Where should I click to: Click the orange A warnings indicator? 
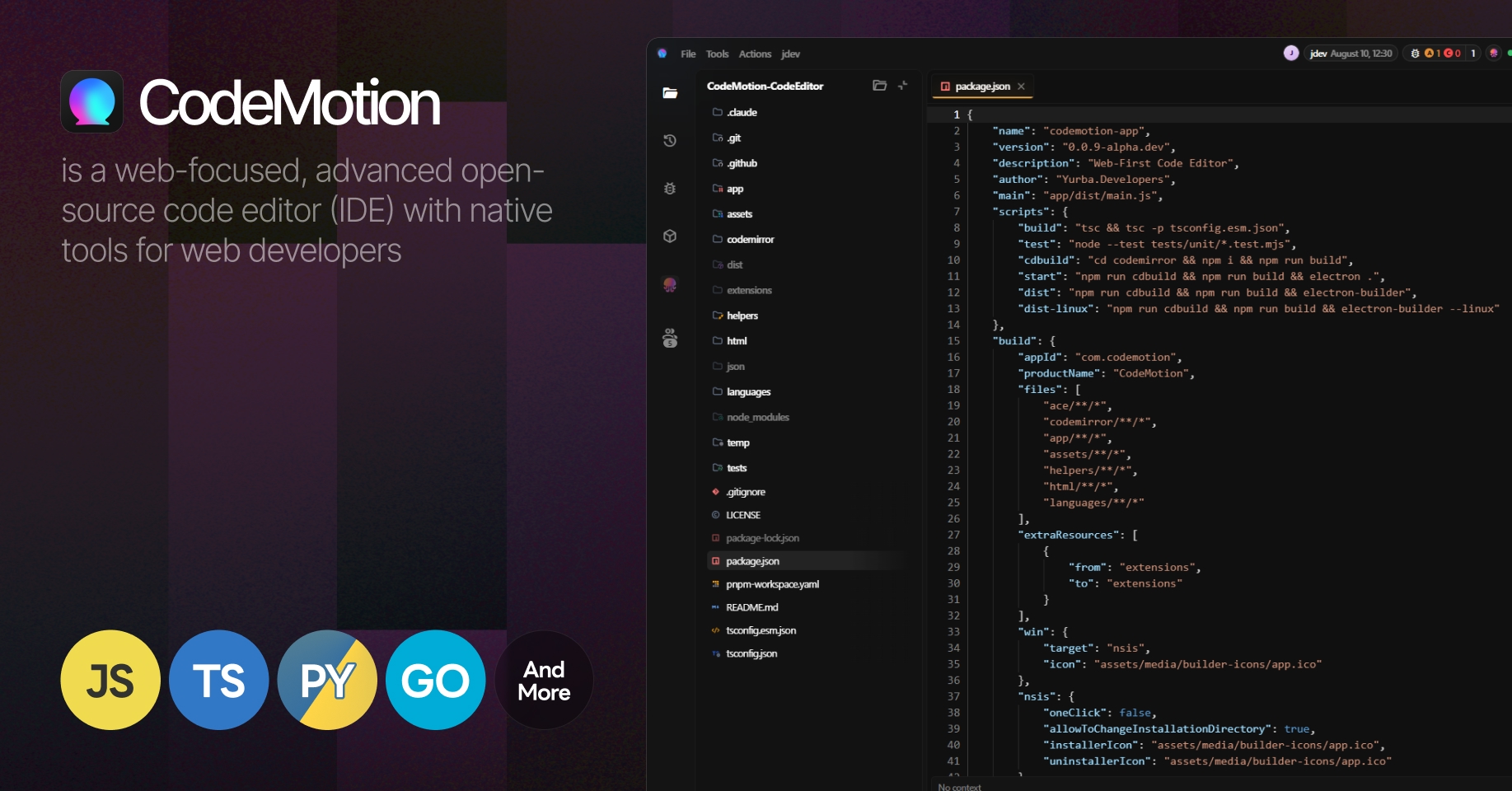pos(1430,54)
